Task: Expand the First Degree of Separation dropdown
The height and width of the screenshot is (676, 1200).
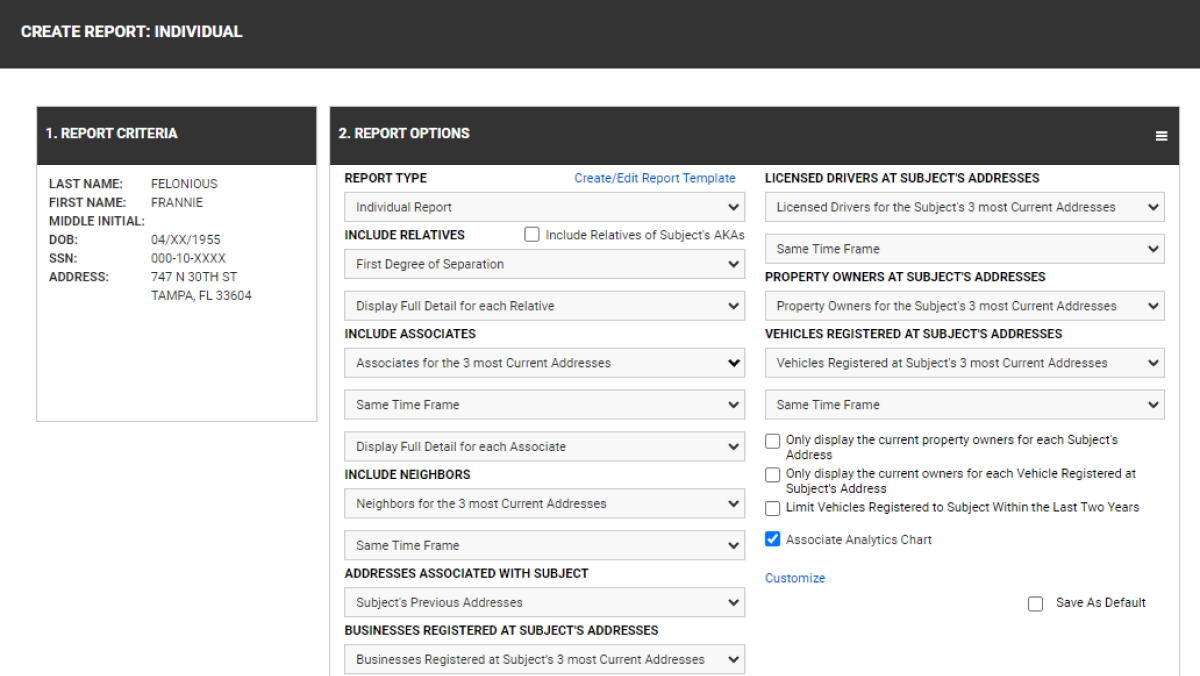Action: (x=544, y=264)
